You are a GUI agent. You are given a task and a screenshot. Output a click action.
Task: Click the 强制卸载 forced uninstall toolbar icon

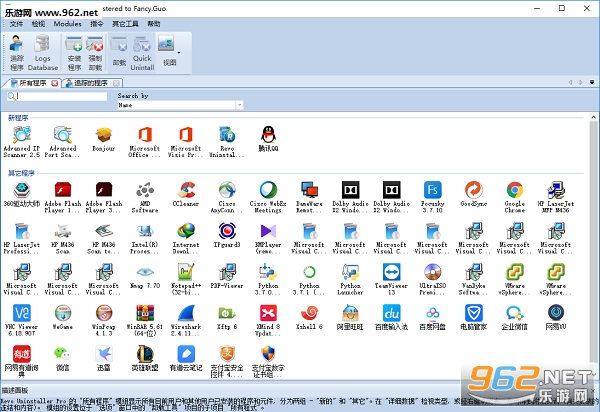coord(95,53)
